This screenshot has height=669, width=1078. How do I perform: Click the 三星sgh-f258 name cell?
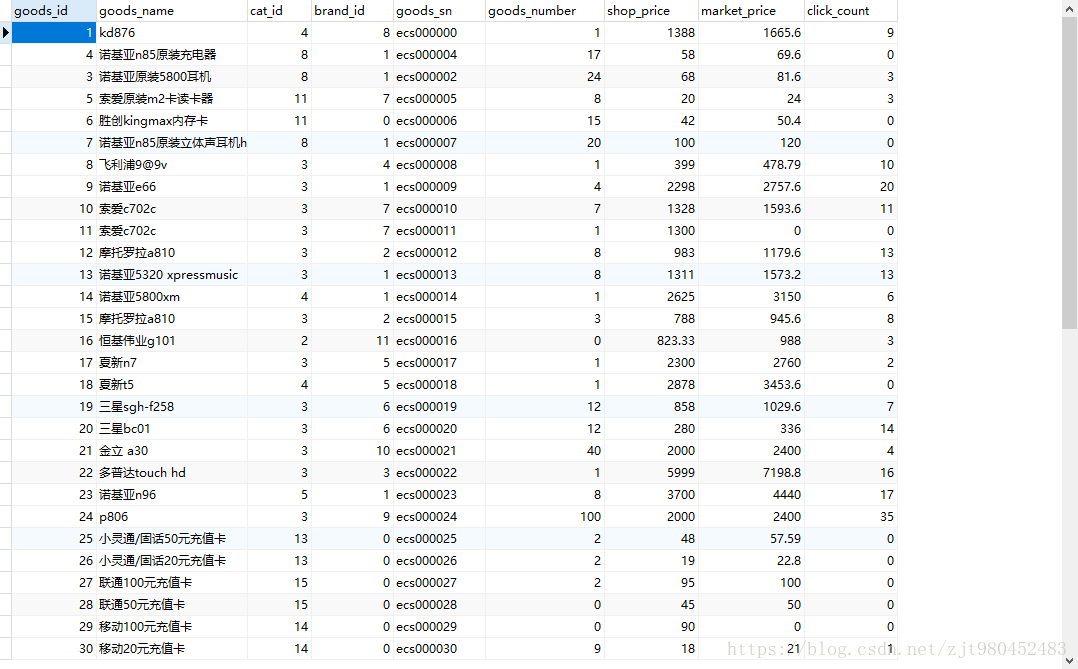[172, 406]
